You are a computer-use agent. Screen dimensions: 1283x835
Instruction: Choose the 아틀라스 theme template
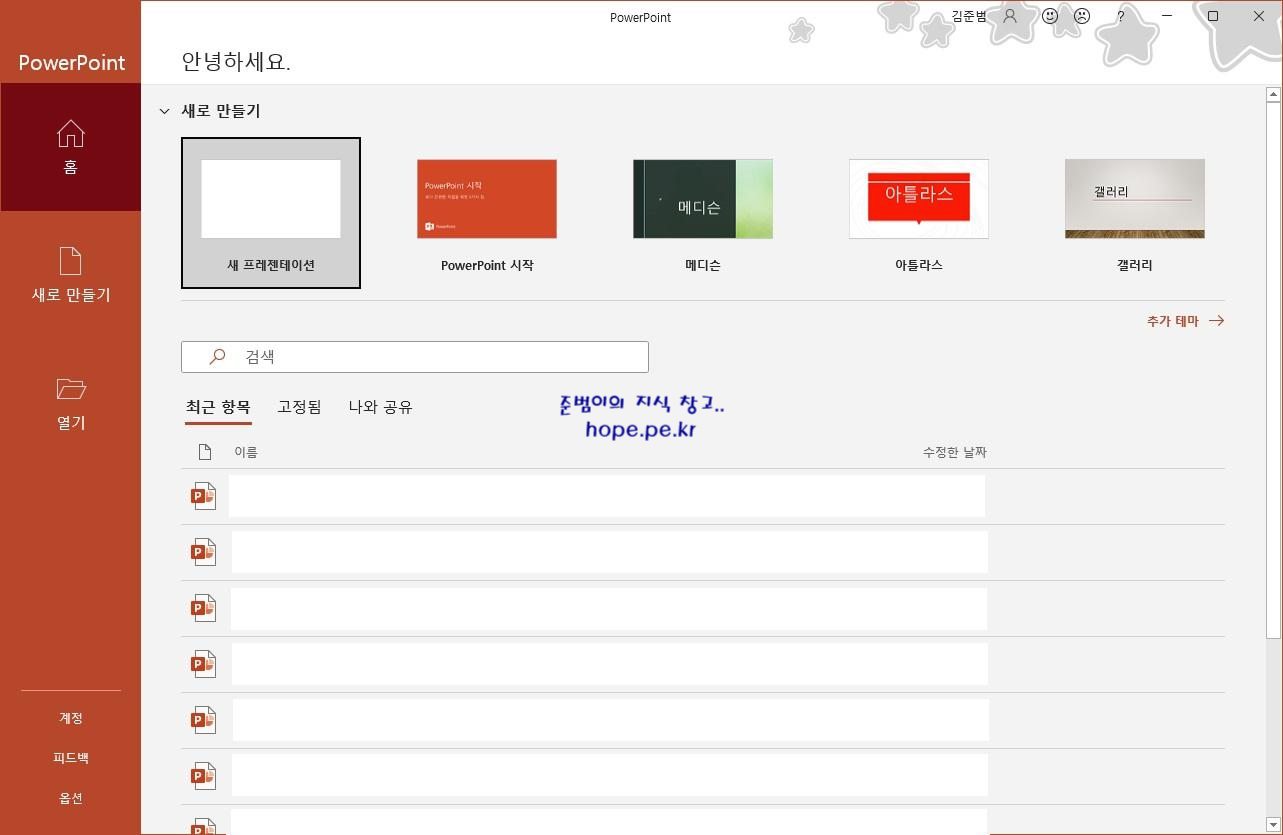click(x=919, y=213)
